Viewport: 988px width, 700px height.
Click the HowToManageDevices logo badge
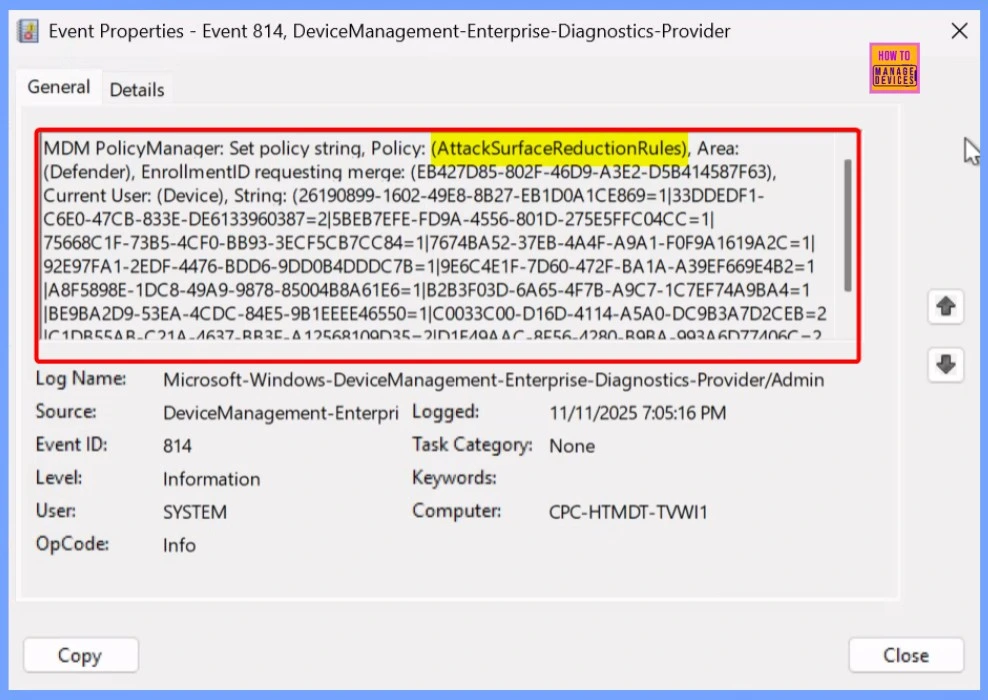point(893,68)
